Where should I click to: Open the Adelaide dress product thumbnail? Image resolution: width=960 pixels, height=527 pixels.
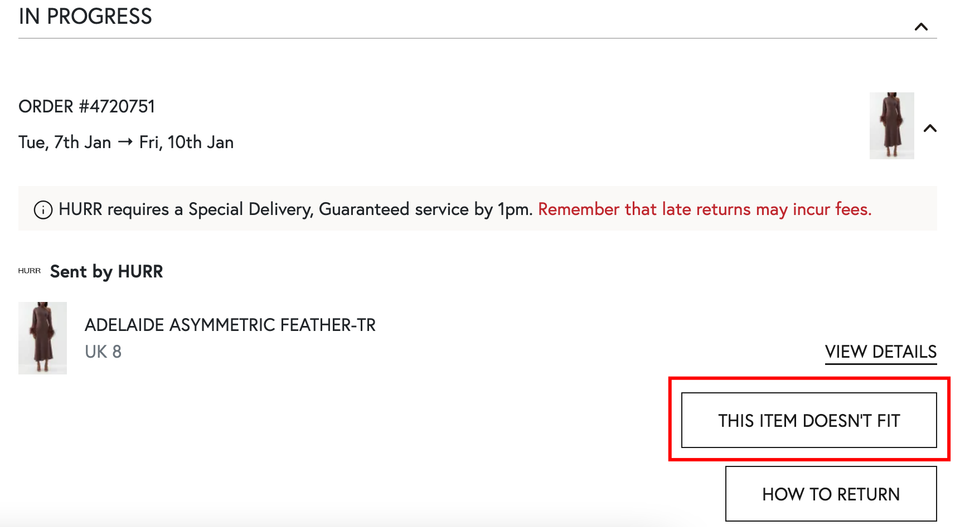[43, 338]
